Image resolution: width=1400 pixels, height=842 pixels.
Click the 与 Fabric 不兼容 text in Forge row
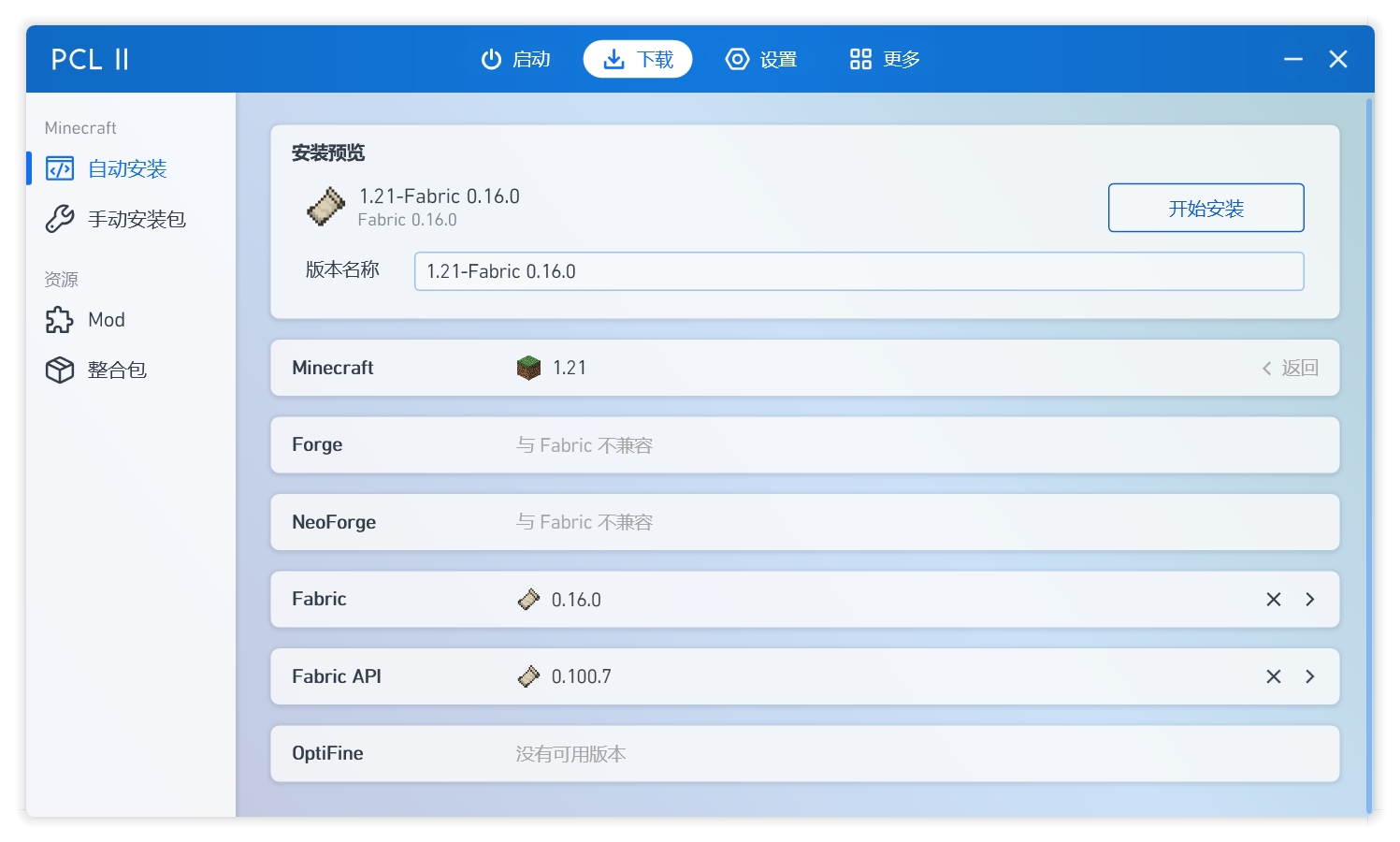[x=585, y=445]
